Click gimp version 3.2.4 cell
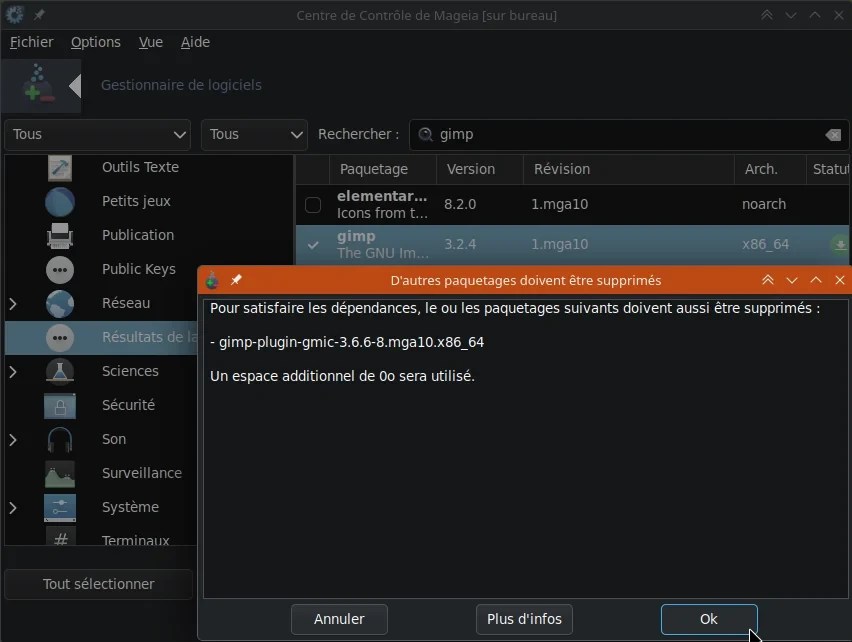 [460, 245]
